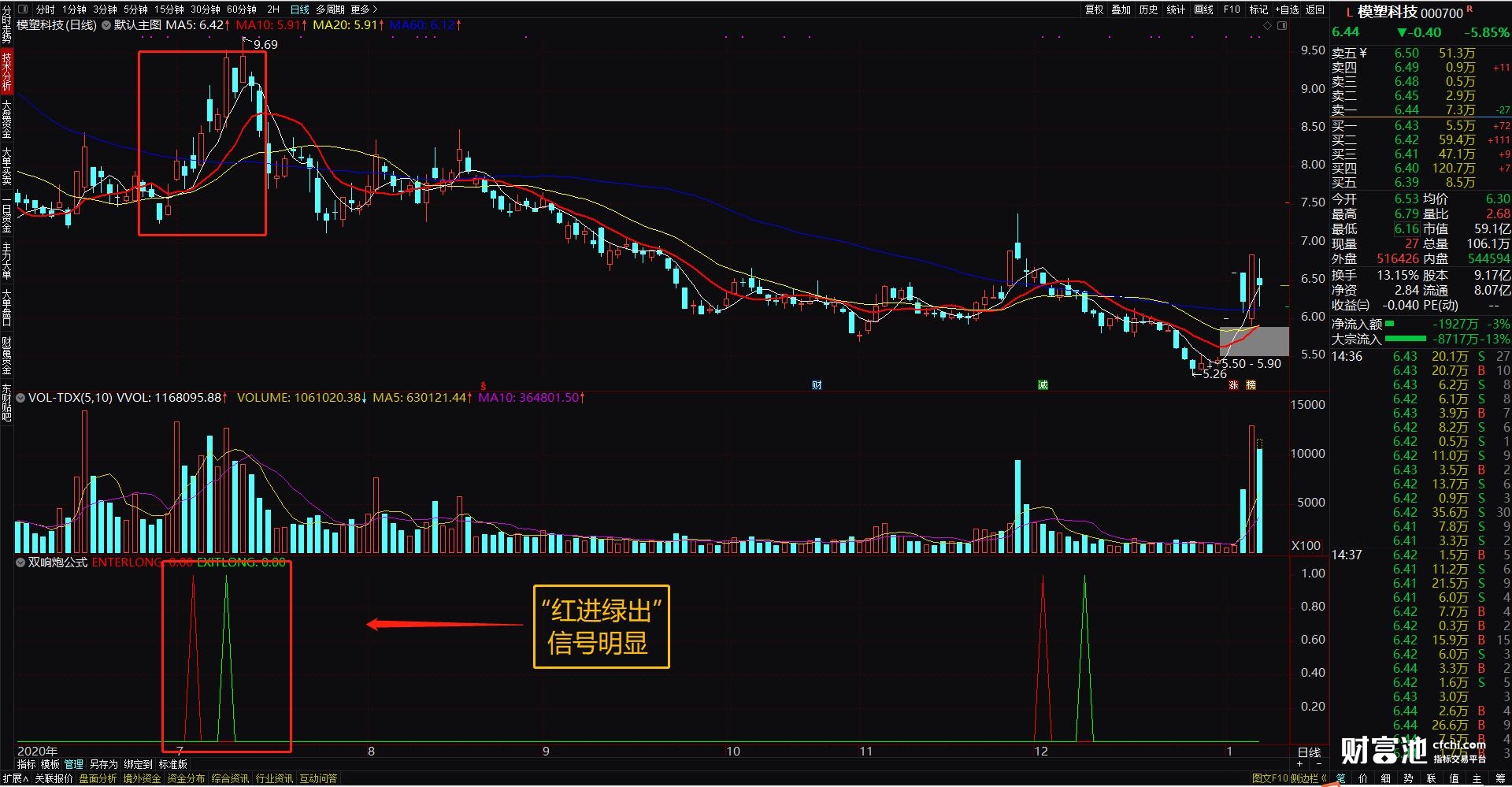Click the 标记 mark button
1512x787 pixels.
[x=1258, y=9]
